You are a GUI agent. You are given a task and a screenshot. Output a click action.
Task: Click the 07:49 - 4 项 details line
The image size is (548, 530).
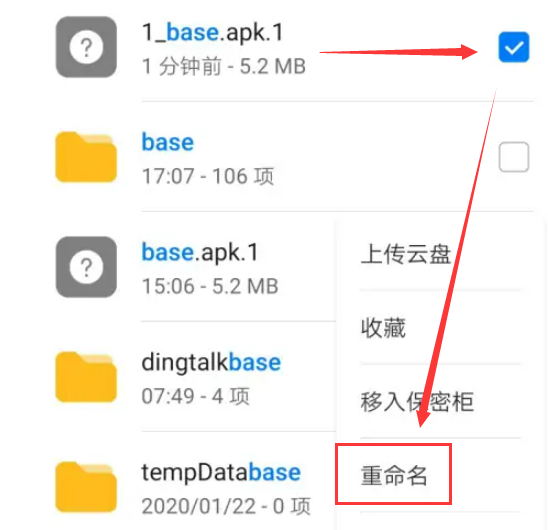pos(196,396)
